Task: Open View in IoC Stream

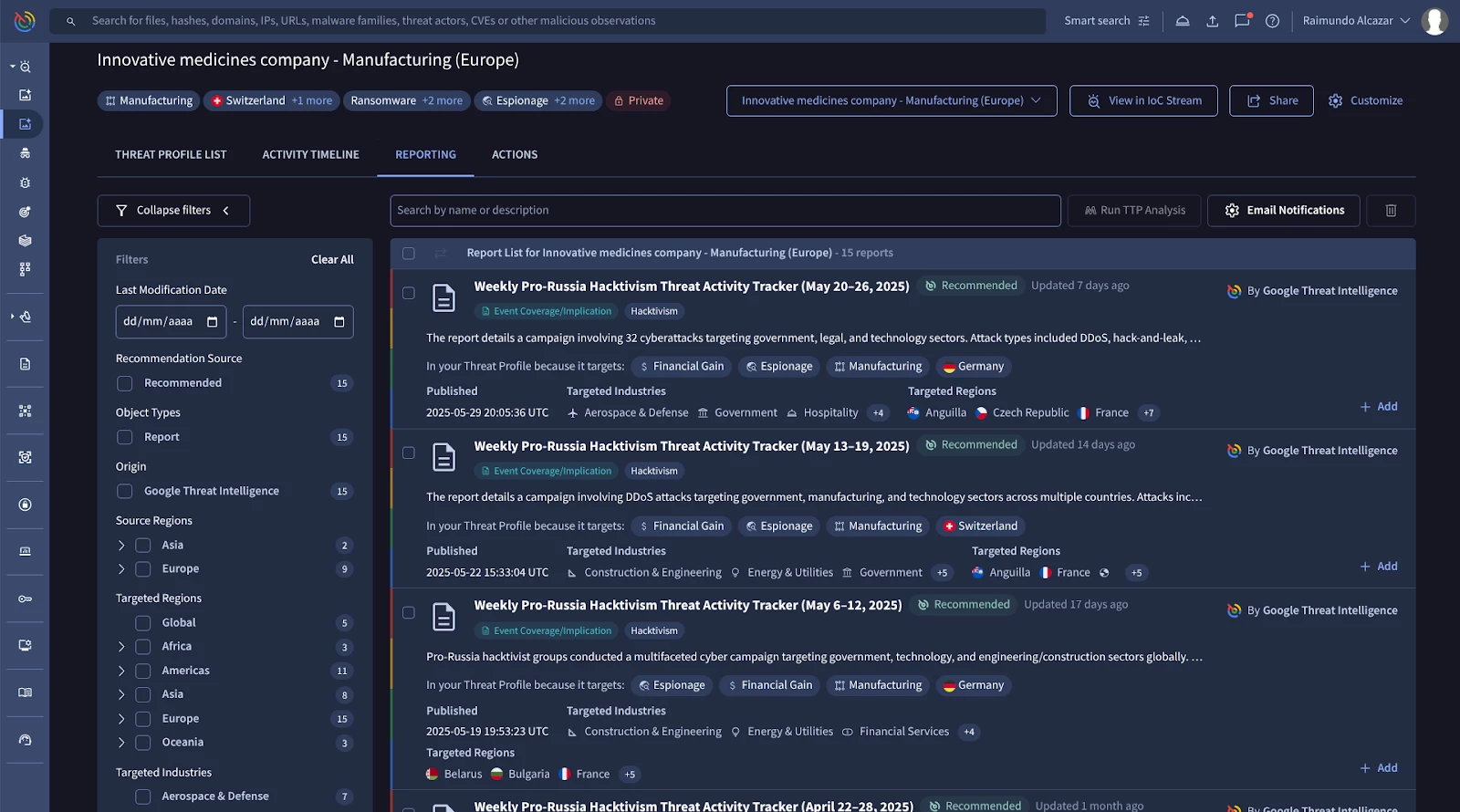Action: click(x=1143, y=100)
